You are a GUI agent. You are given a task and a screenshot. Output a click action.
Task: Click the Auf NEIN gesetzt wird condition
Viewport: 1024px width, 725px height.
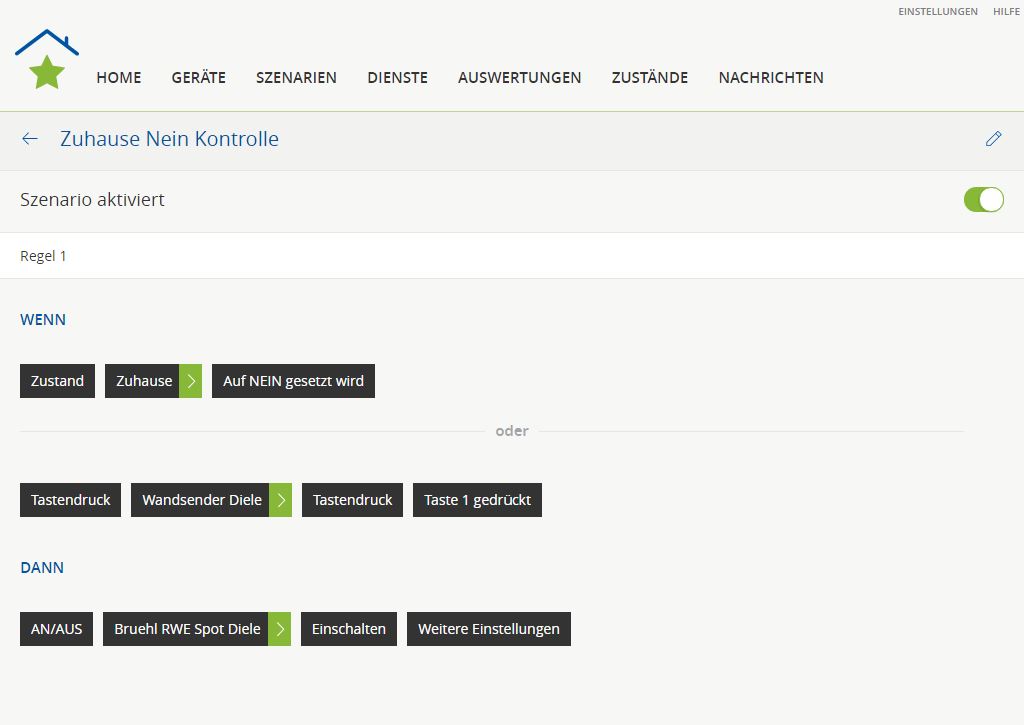pyautogui.click(x=293, y=381)
